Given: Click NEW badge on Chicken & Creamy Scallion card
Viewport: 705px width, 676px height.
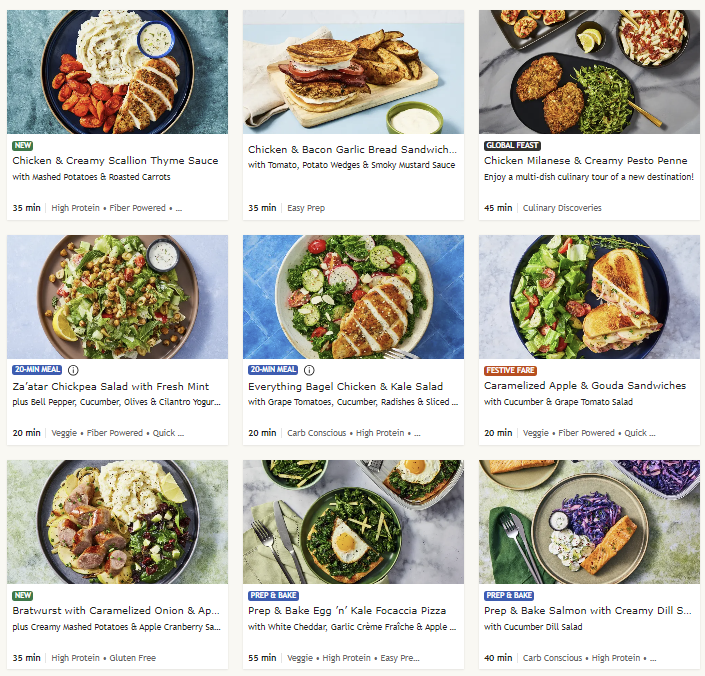Looking at the screenshot, I should click(x=22, y=145).
